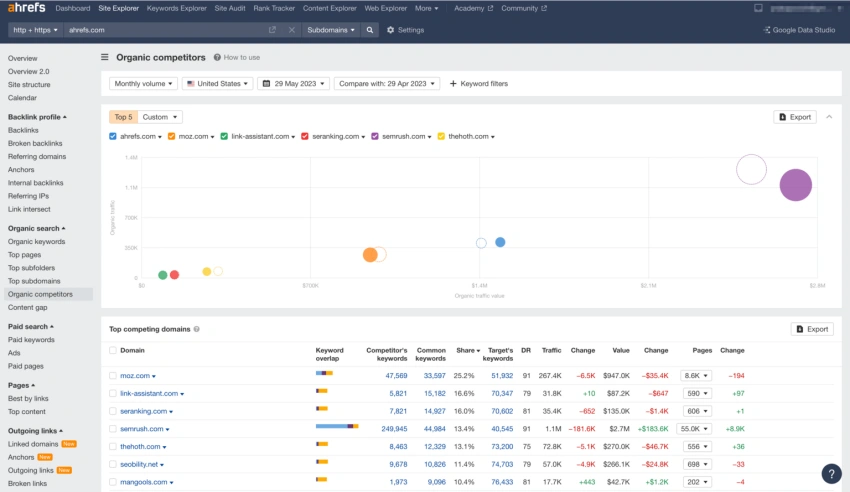
Task: Open the seranking.com domain link
Action: [145, 411]
